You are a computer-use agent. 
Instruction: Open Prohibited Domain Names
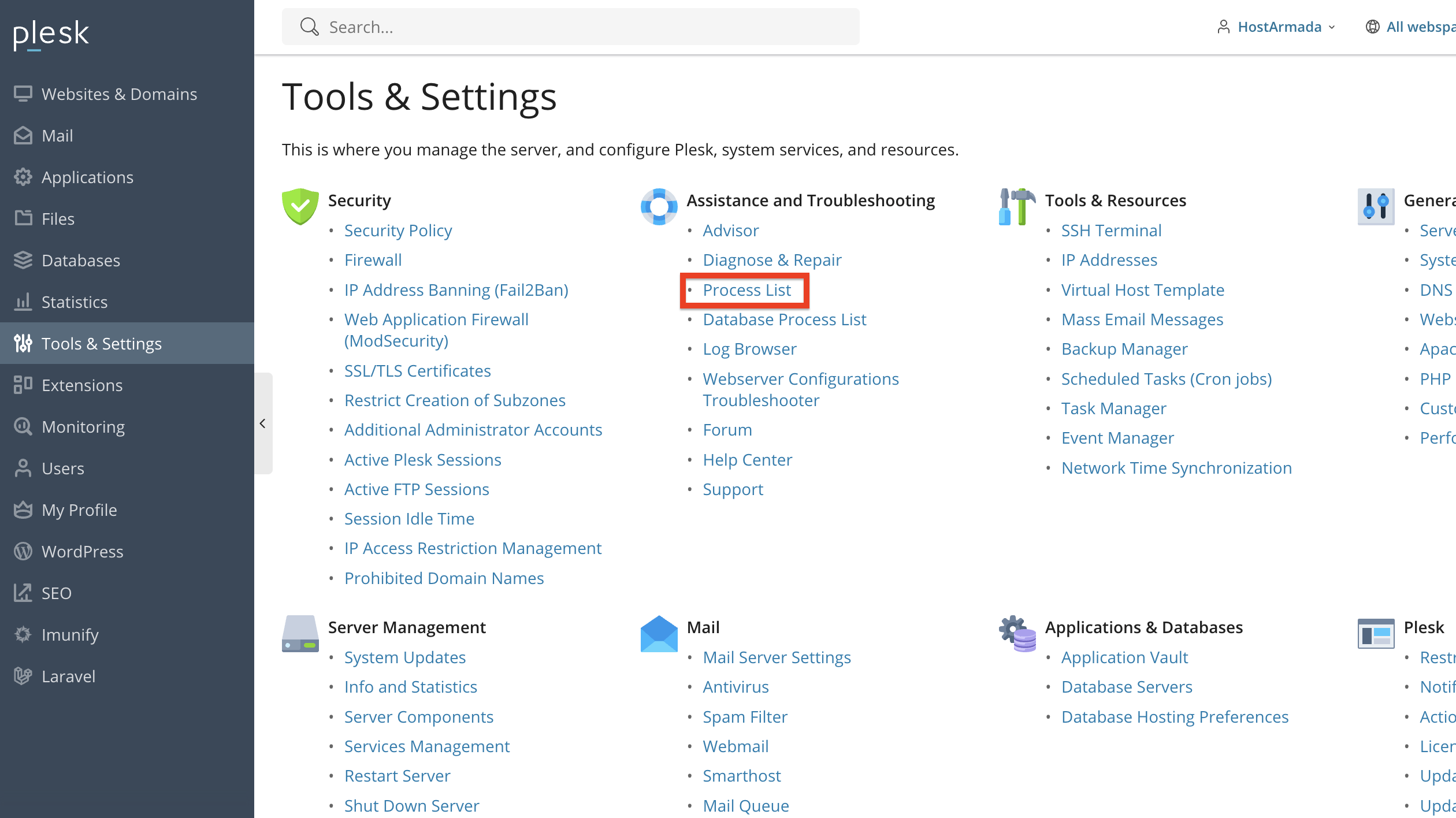coord(444,578)
